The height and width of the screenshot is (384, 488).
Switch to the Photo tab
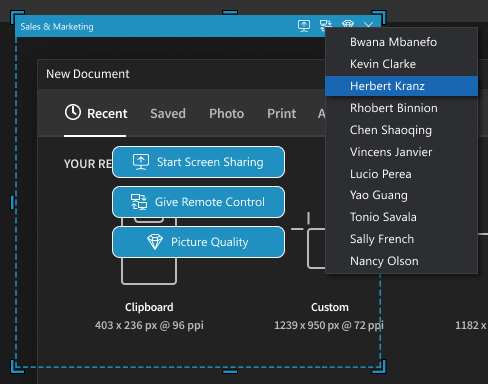click(x=226, y=114)
